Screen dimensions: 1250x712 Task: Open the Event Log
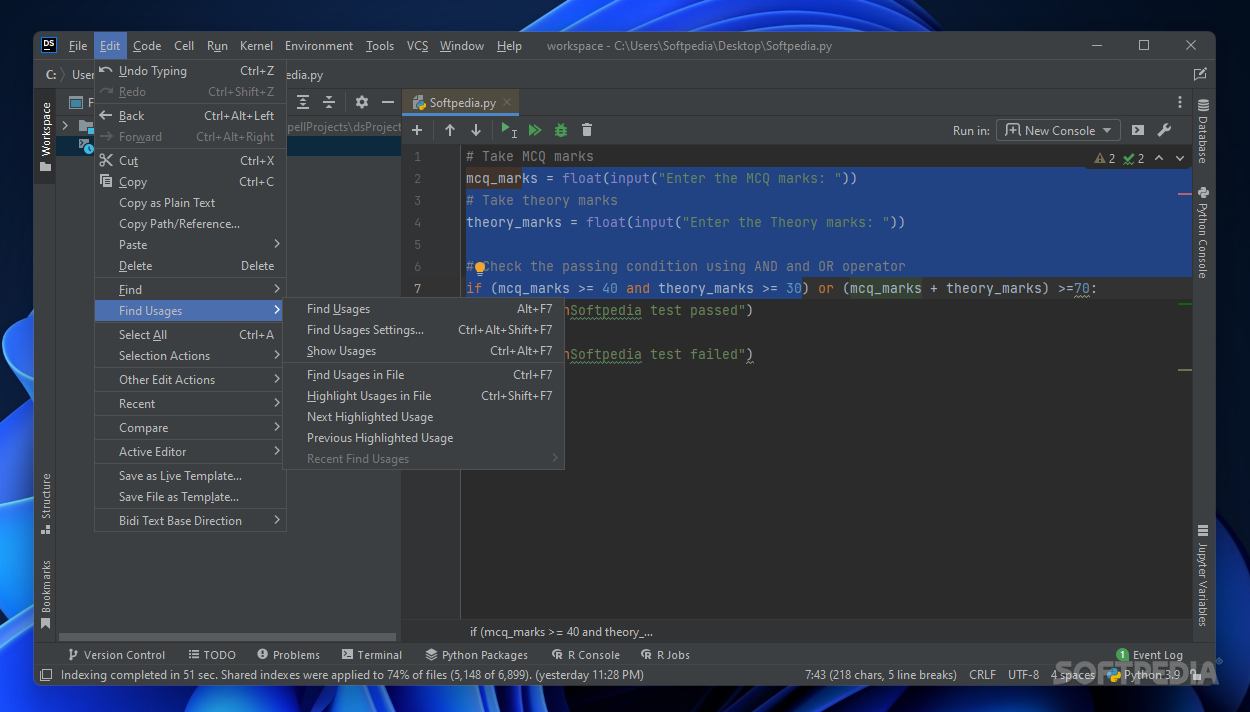tap(1150, 655)
